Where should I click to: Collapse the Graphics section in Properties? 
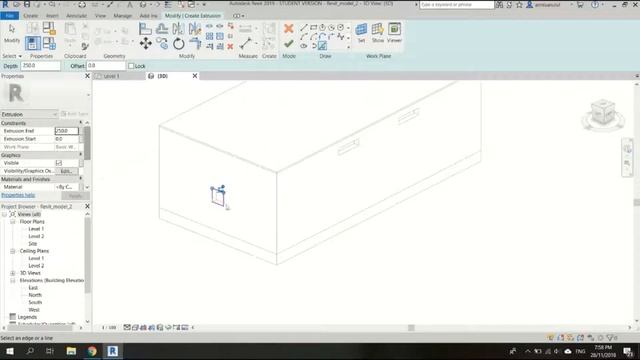tap(81, 155)
